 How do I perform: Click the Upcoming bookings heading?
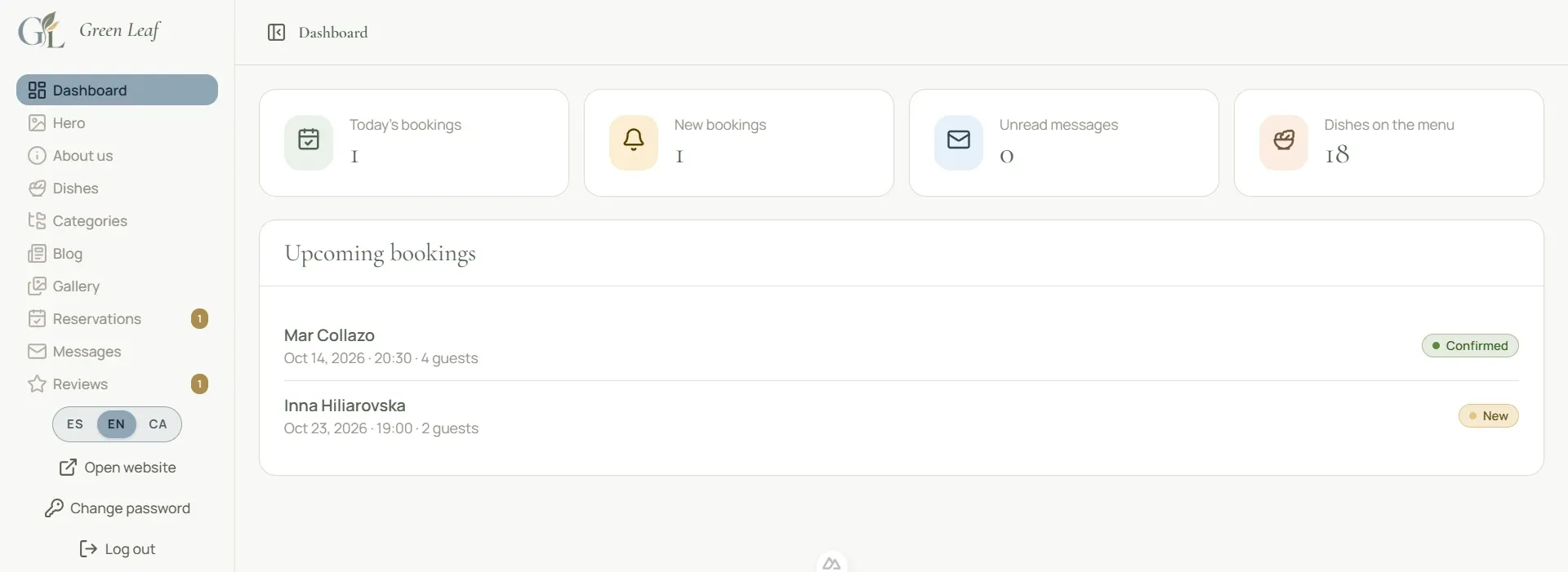(380, 254)
